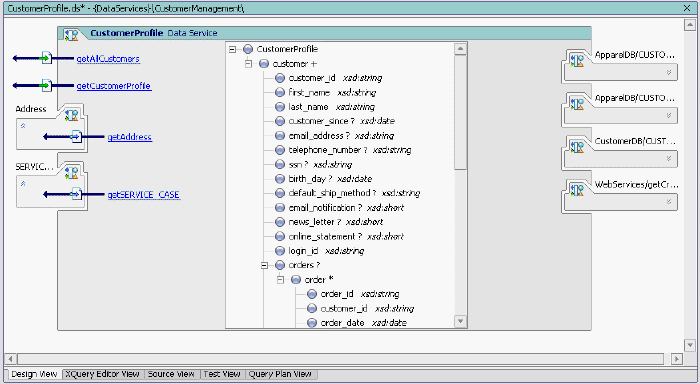This screenshot has width=700, height=384.
Task: Click the ssn element icon
Action: [x=280, y=164]
